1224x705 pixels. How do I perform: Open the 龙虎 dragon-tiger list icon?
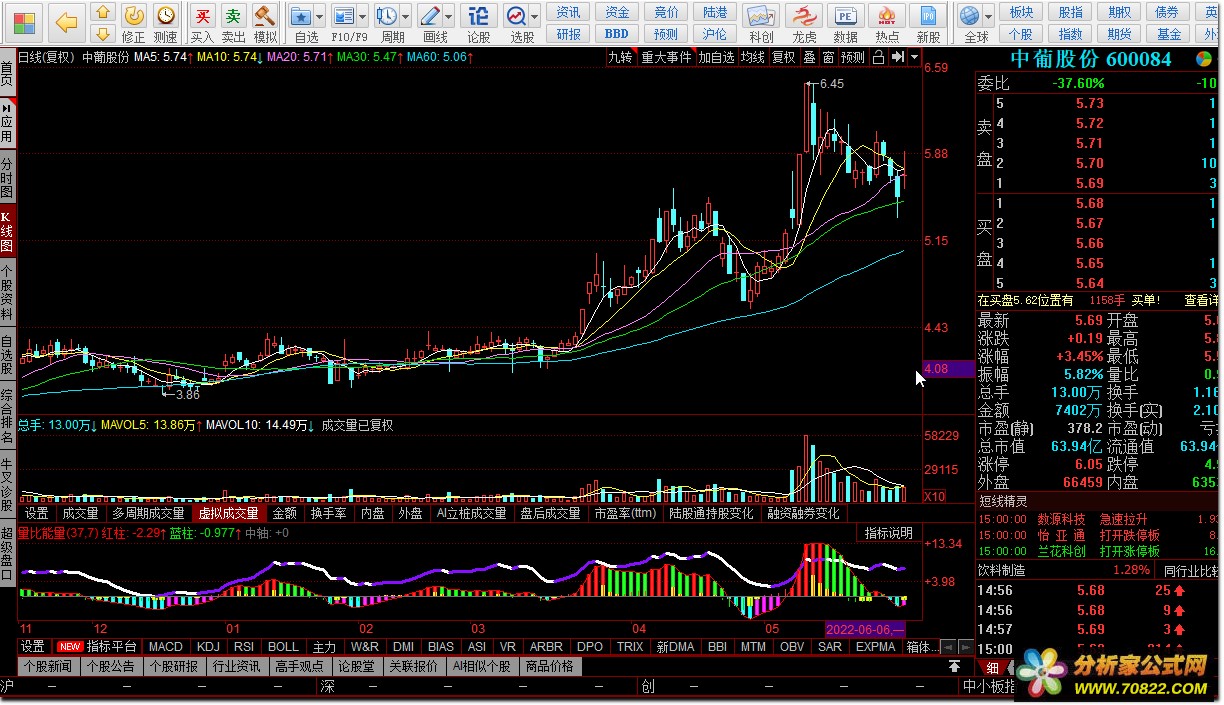point(804,16)
